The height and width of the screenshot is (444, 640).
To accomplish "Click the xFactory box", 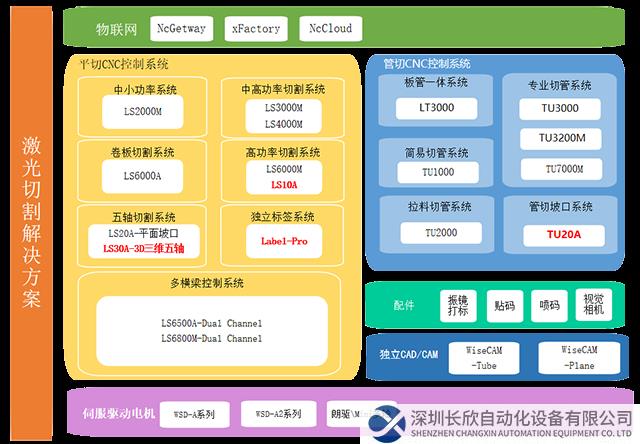I will tap(256, 29).
